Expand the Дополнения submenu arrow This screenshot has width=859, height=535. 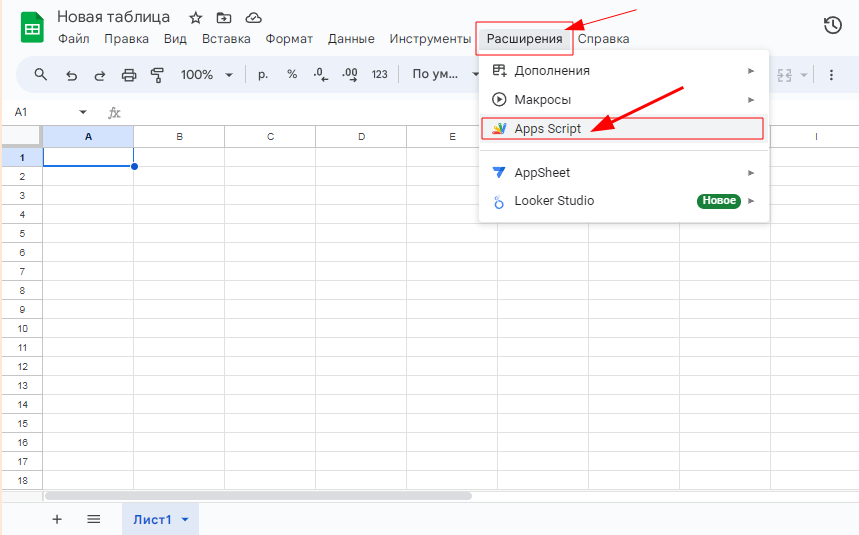pyautogui.click(x=751, y=71)
